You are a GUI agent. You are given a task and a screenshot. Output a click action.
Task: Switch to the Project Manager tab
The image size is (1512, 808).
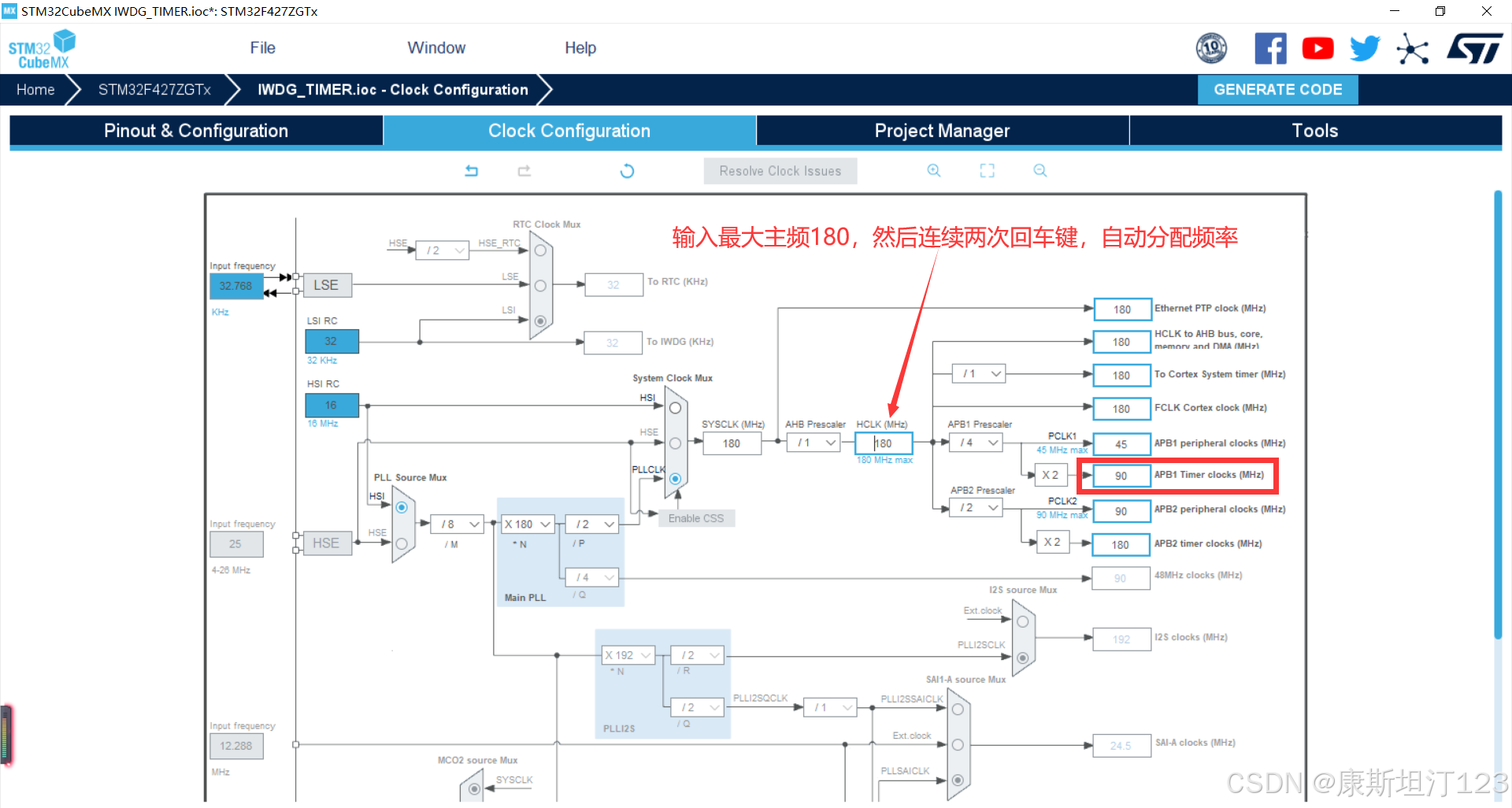(942, 130)
